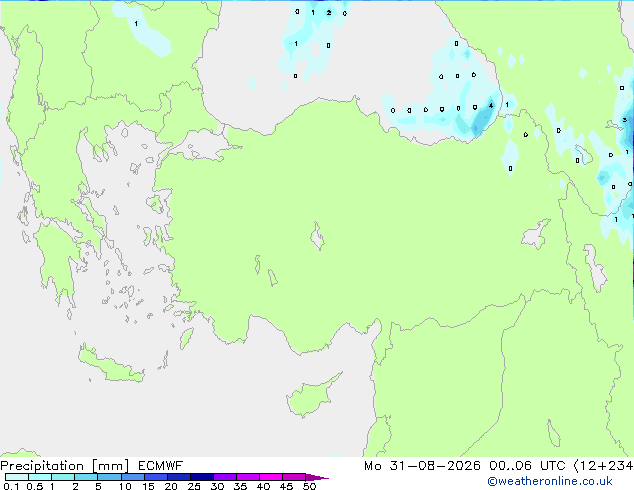Click the legend scale label '35'
The height and width of the screenshot is (490, 634).
[x=240, y=486]
